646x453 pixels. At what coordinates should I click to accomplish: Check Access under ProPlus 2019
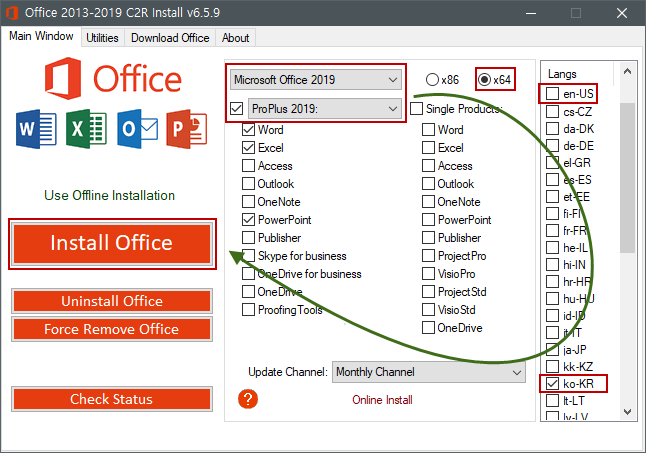coord(248,166)
